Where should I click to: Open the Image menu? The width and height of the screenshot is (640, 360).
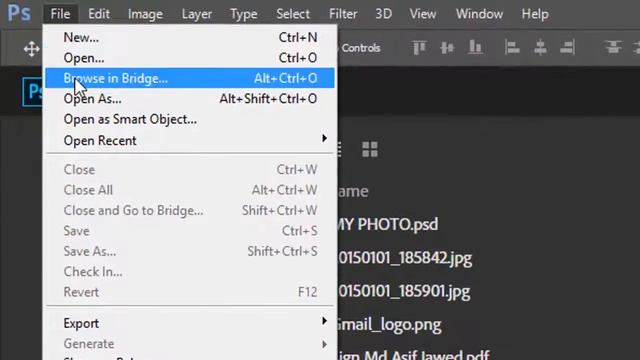(145, 14)
